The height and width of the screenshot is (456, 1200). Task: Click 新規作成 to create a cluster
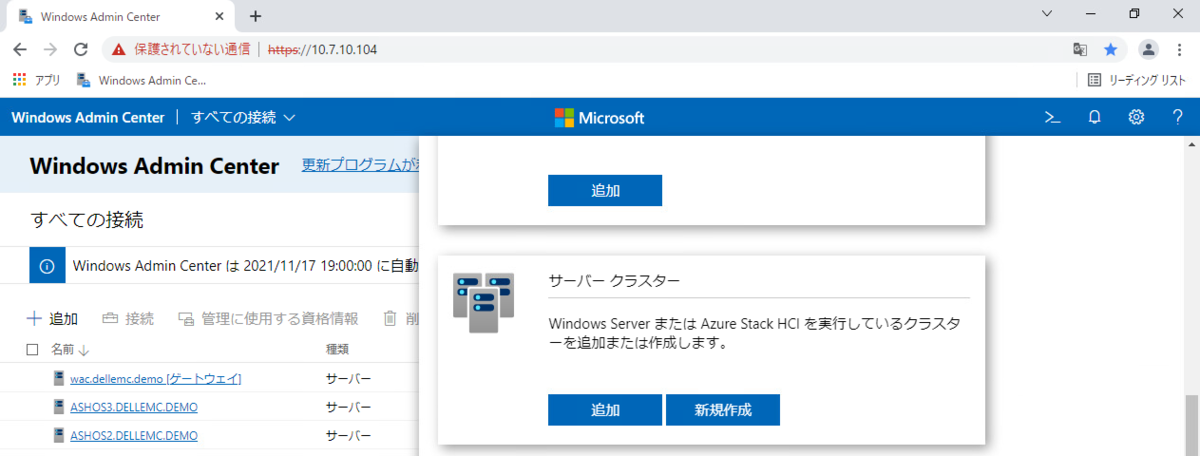click(x=723, y=410)
